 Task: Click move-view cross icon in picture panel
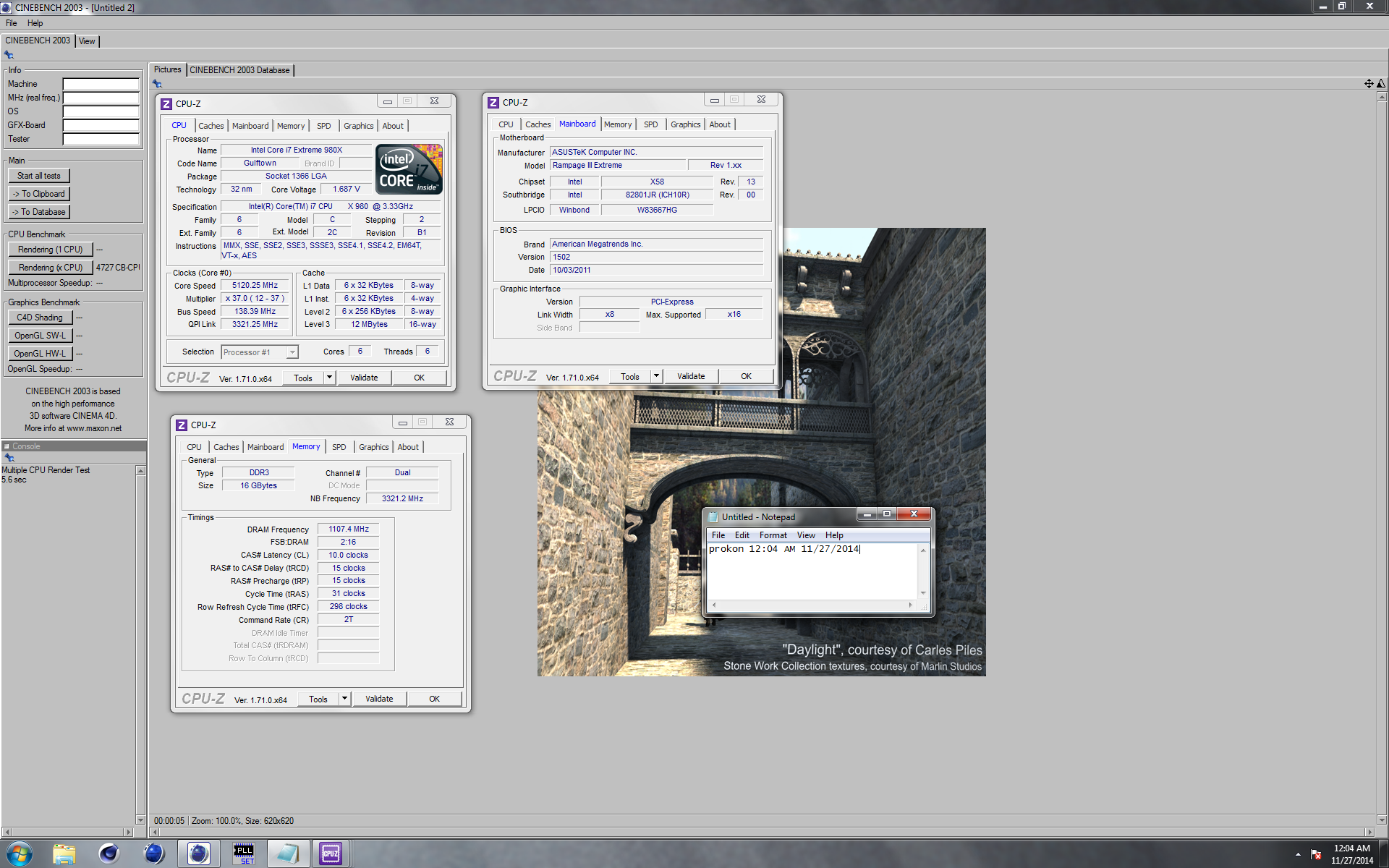(1369, 84)
